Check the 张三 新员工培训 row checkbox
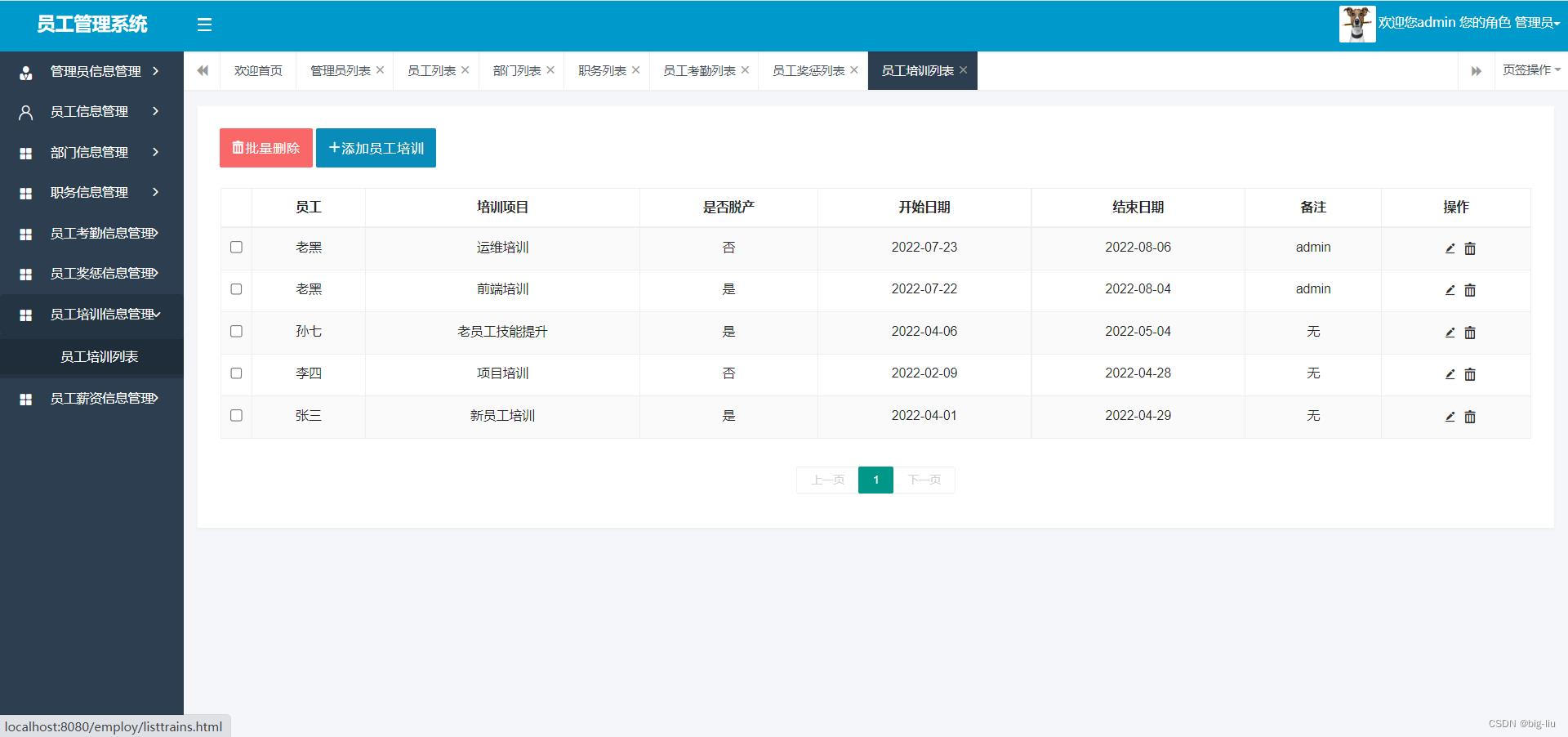This screenshot has height=737, width=1568. 236,415
